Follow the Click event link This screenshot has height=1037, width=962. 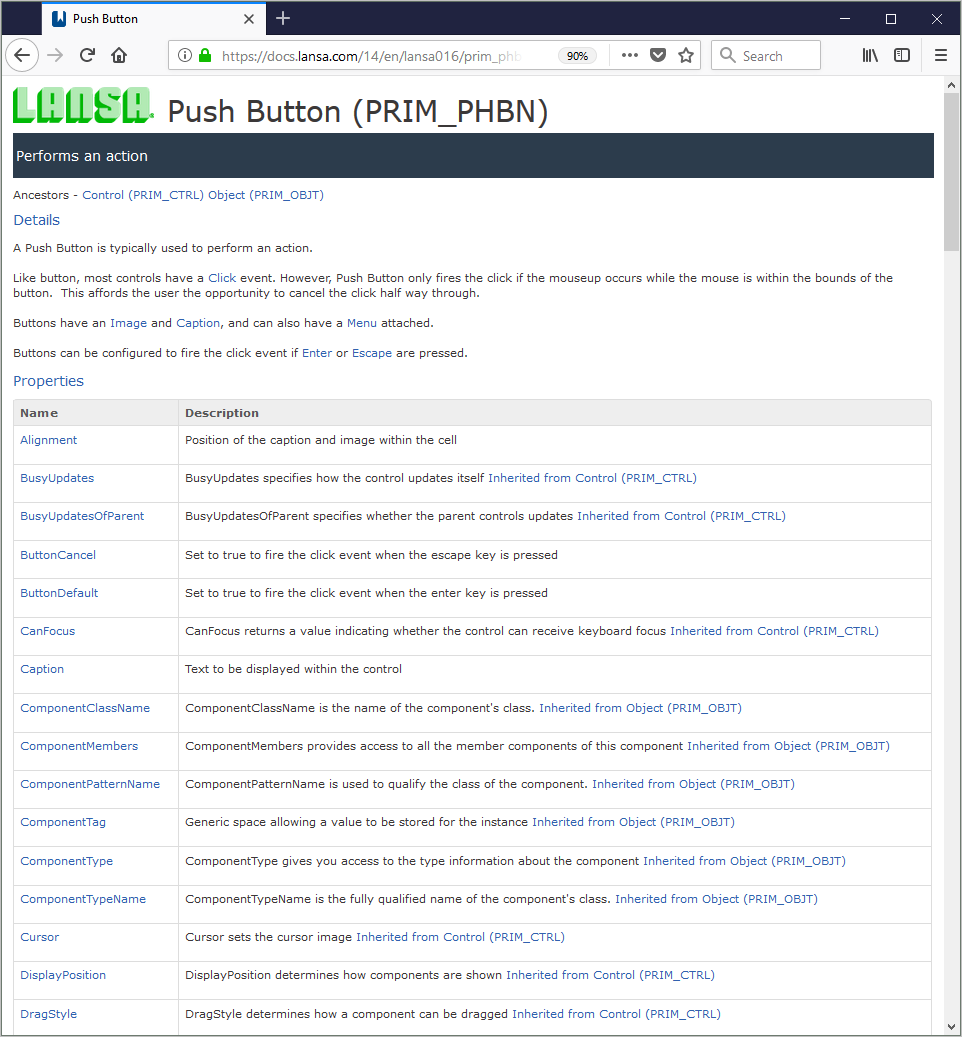click(222, 278)
